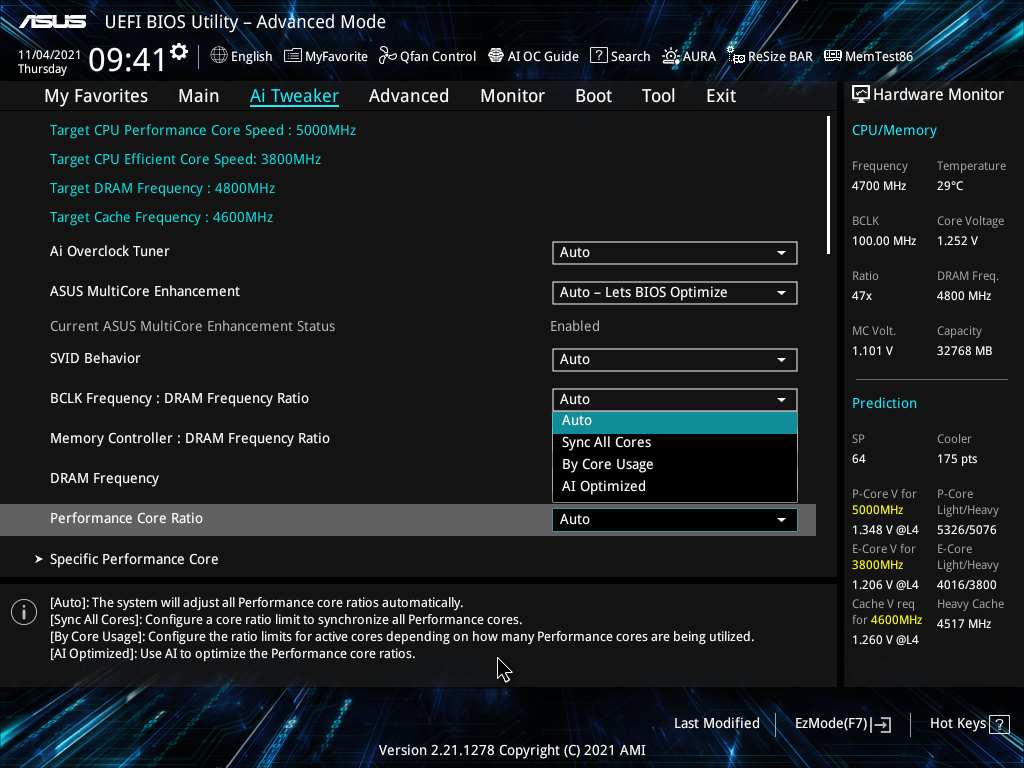Switch to Main tab
Screen dimensions: 1024x768
pyautogui.click(x=199, y=96)
